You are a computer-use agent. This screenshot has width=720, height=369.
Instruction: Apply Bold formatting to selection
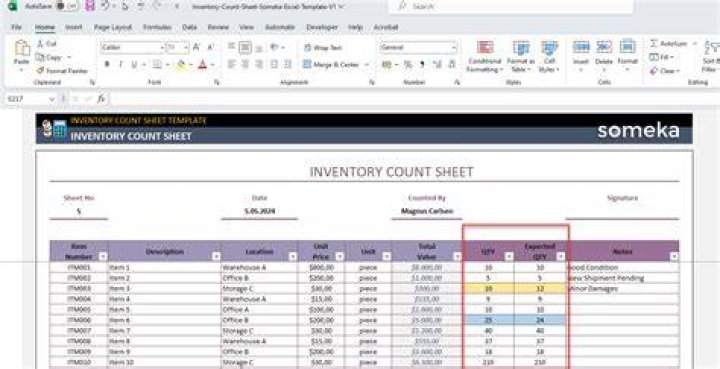(x=107, y=65)
